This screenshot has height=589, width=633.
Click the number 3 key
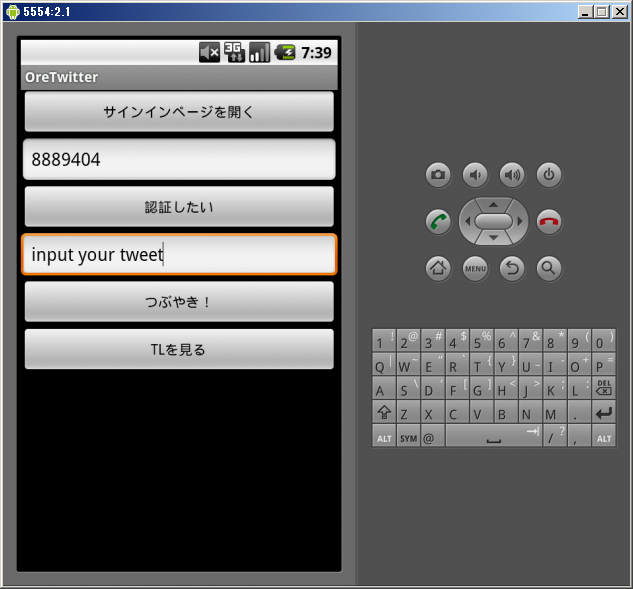(x=433, y=341)
